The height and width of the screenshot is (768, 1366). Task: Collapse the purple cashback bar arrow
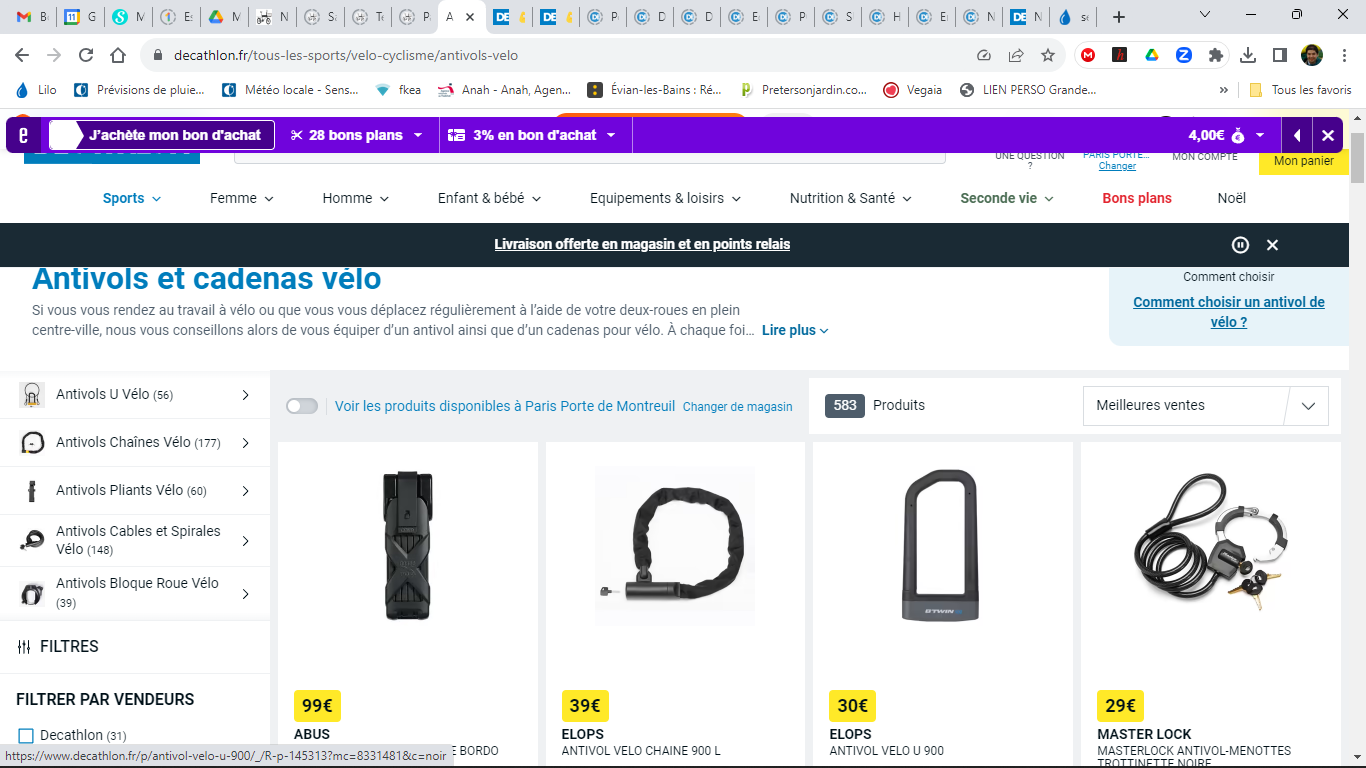click(x=1297, y=135)
